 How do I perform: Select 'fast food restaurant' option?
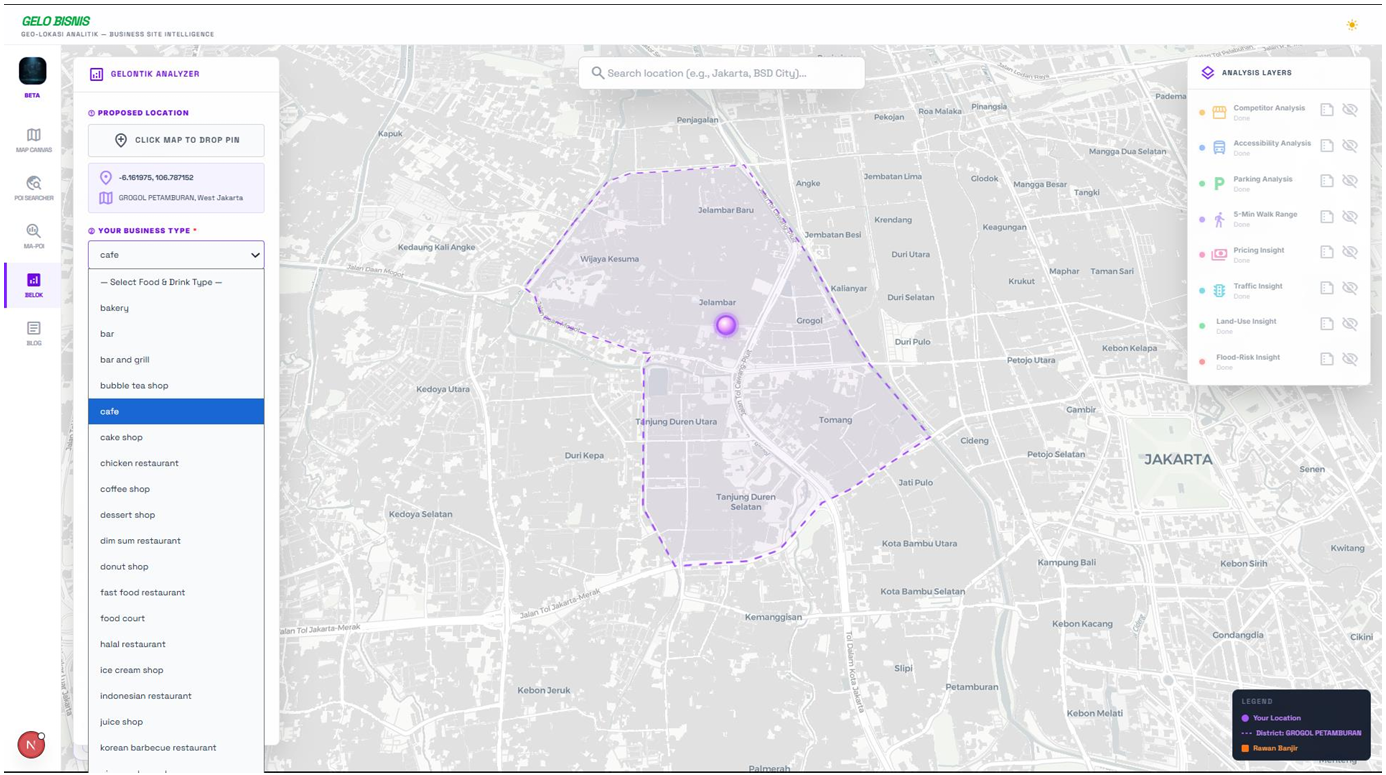click(x=176, y=593)
